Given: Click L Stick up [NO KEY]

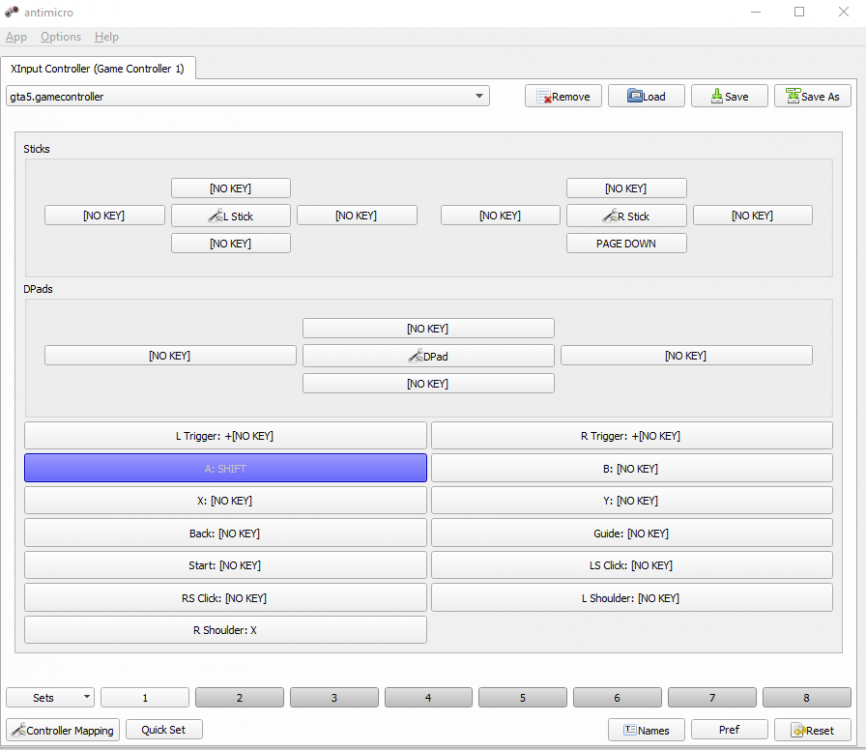Looking at the screenshot, I should pyautogui.click(x=231, y=188).
